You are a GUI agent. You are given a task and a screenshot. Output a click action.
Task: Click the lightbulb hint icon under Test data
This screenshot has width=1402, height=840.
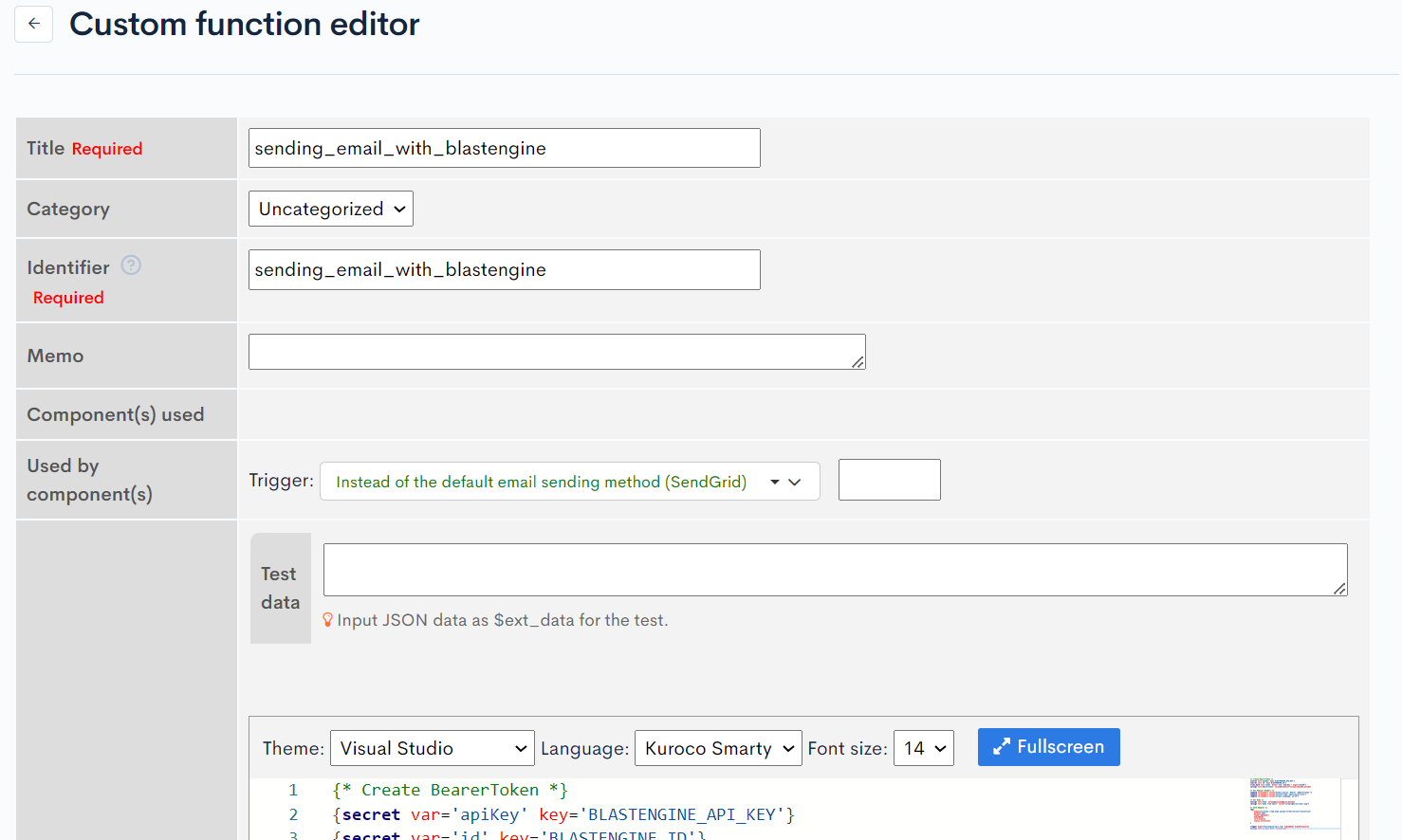point(327,620)
